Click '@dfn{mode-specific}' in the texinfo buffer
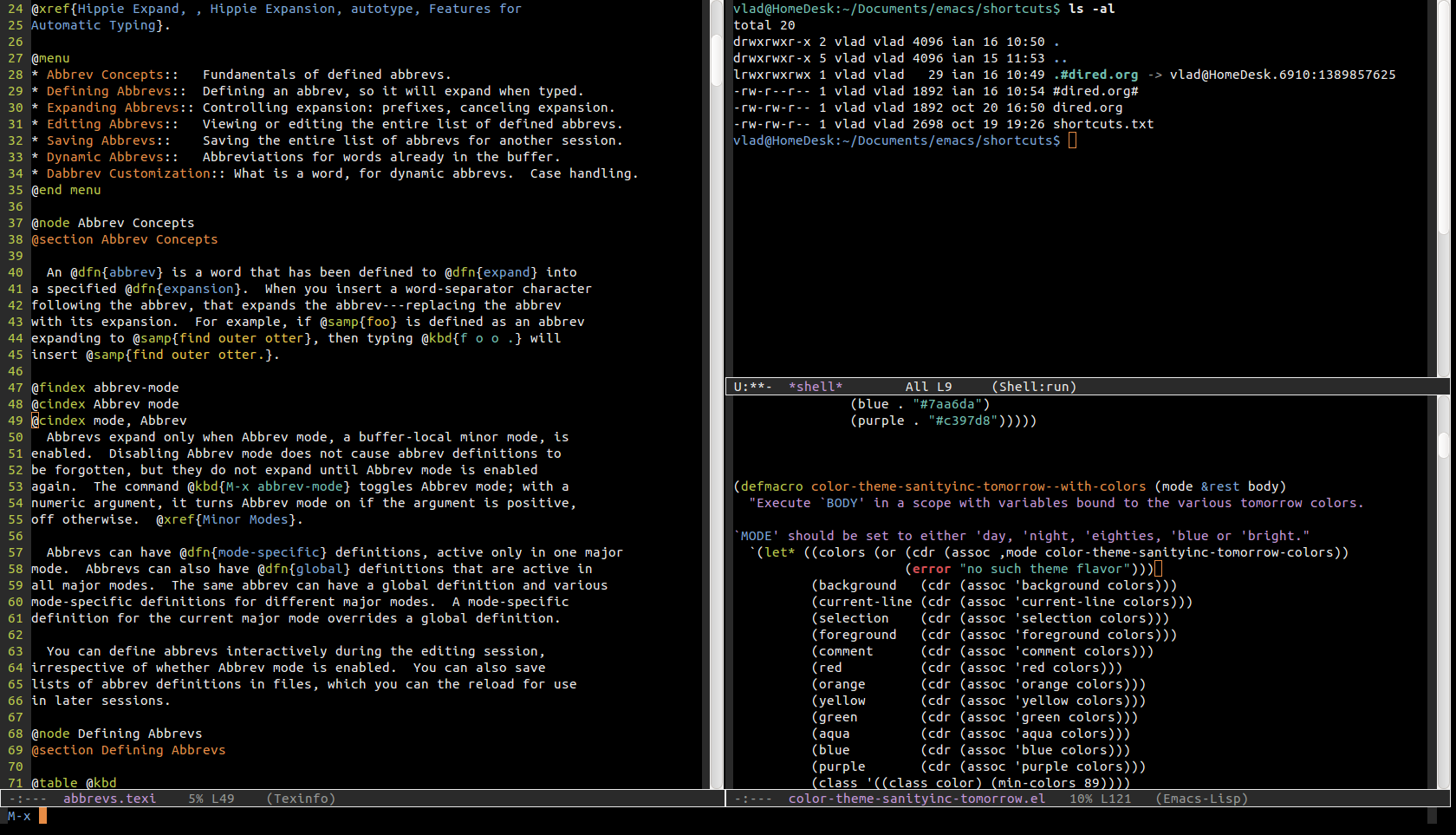 click(253, 552)
